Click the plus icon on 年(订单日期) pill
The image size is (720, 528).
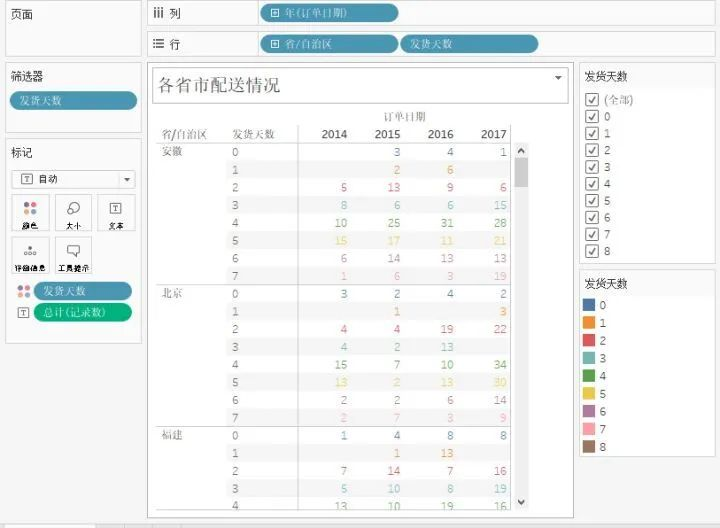(275, 13)
